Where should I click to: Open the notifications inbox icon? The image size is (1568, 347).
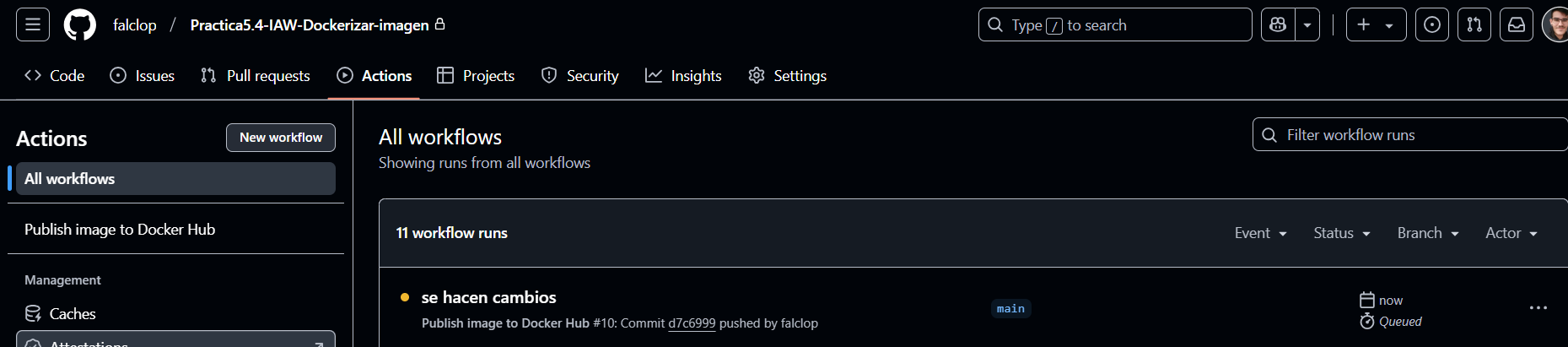coord(1516,24)
